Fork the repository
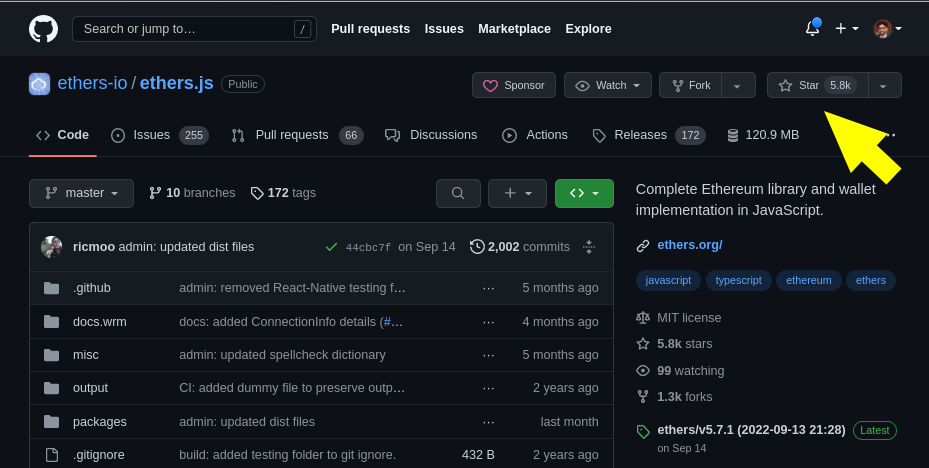929x468 pixels. 690,85
